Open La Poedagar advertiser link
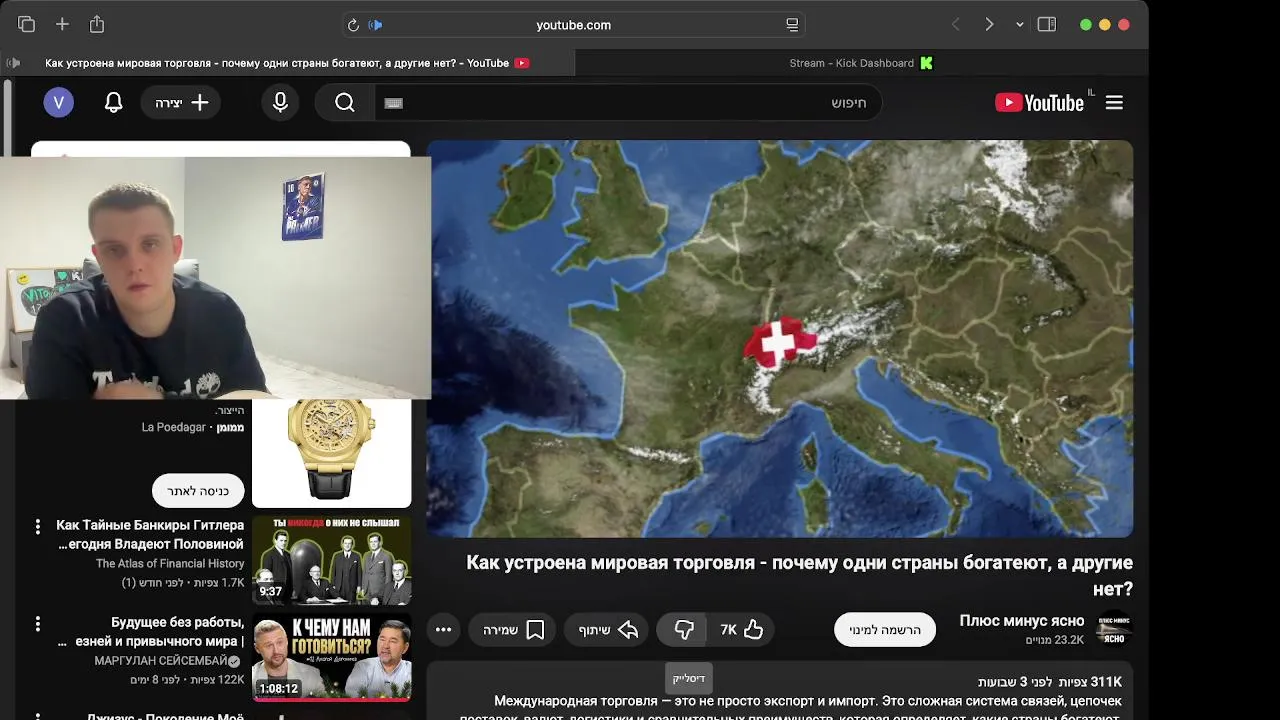The image size is (1280, 720). click(173, 427)
